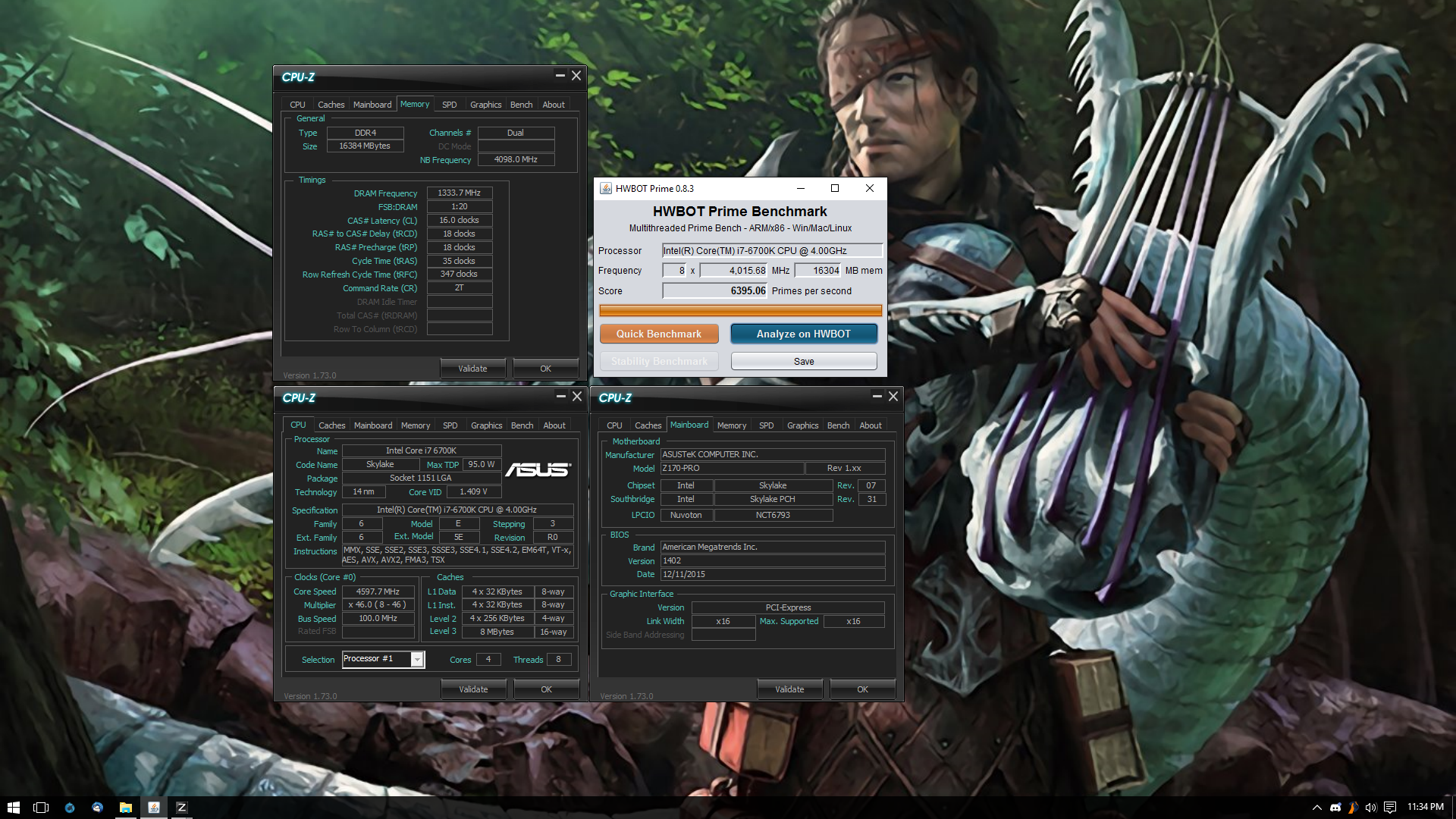Select SPD tab in top CPU-Z window

[x=450, y=105]
